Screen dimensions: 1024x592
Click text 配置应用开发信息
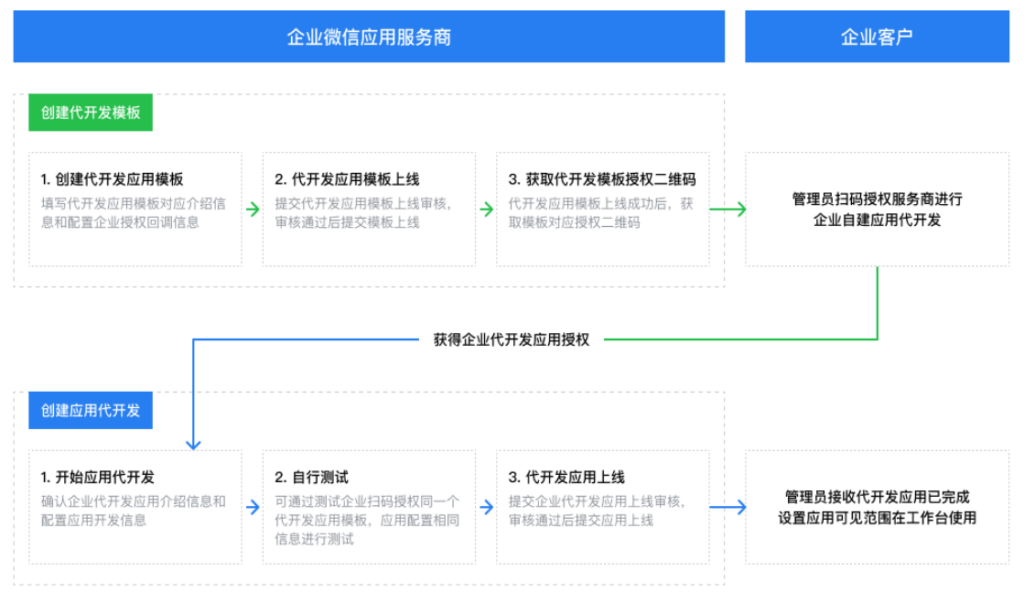click(x=93, y=521)
